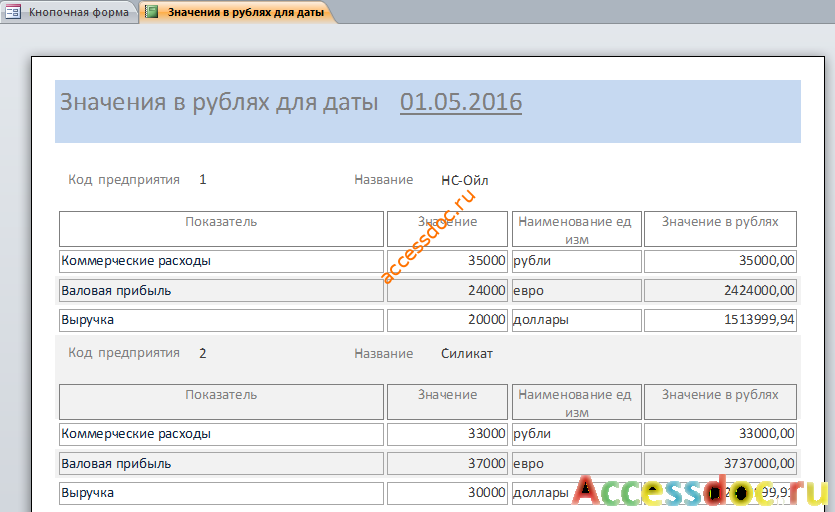This screenshot has width=835, height=512.
Task: Select the value 35000 cell
Action: tap(447, 261)
